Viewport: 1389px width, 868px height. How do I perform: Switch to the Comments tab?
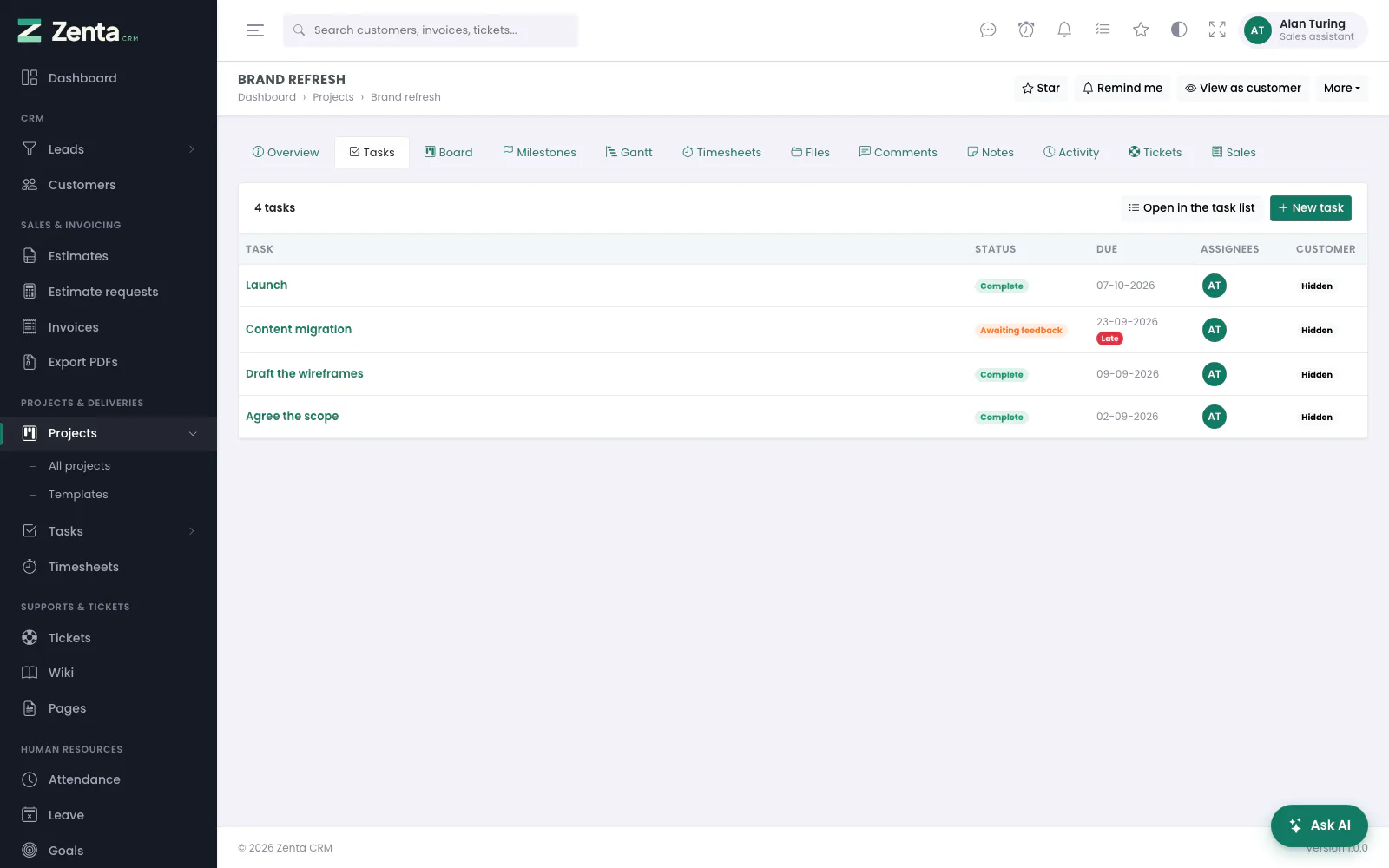pos(898,153)
